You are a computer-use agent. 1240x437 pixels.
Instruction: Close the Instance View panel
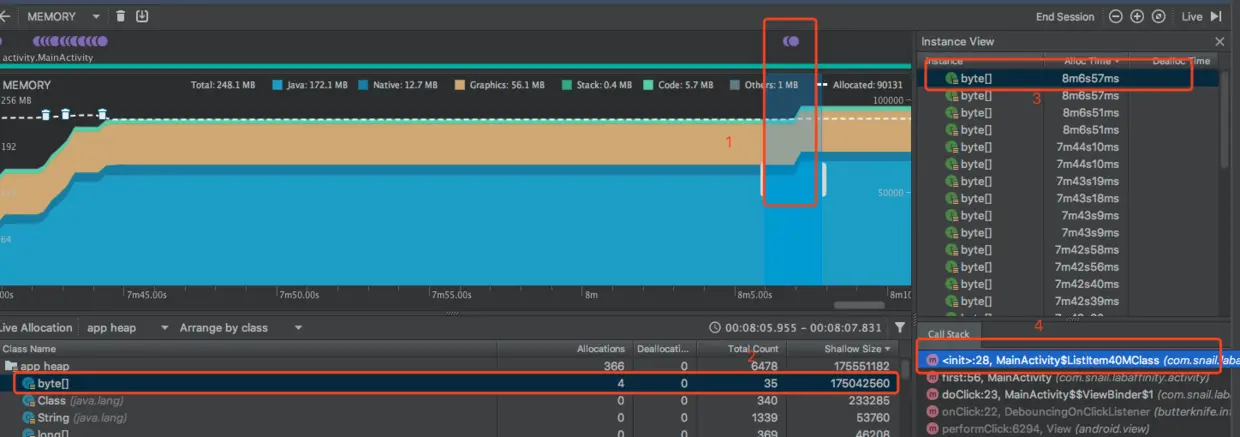click(x=1219, y=41)
